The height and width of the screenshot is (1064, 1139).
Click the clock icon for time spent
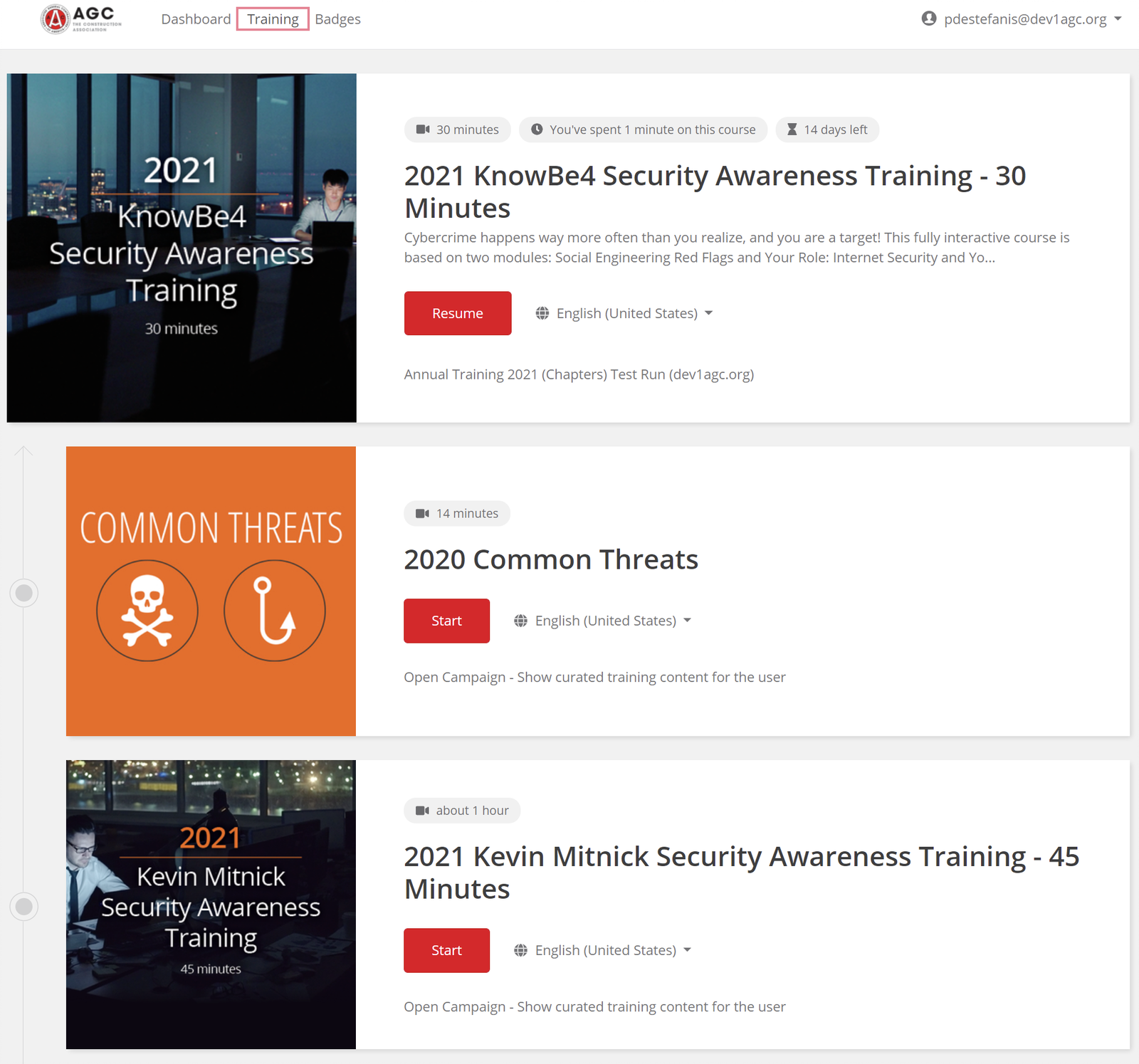[x=537, y=130]
